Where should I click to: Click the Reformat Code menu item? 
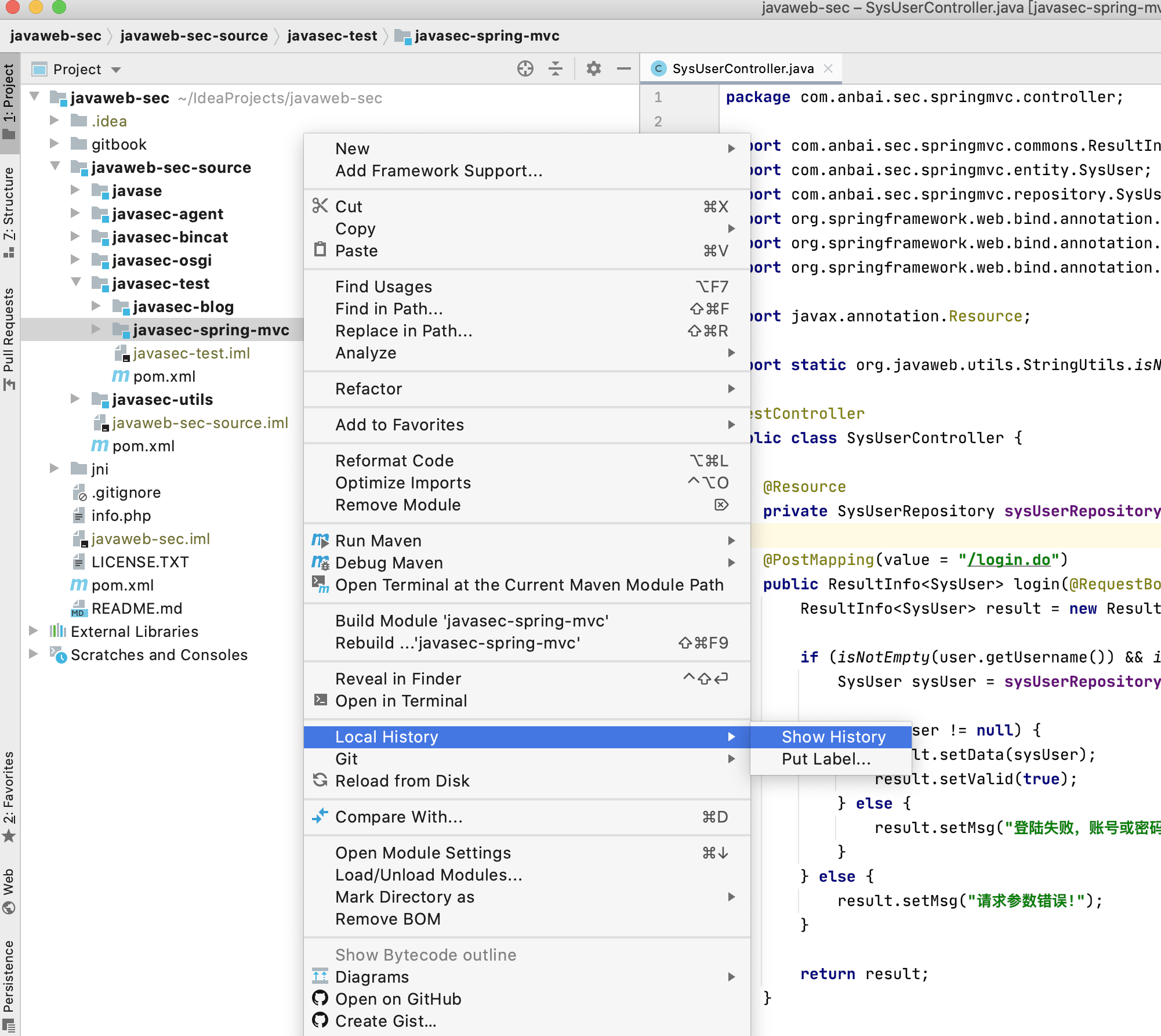coord(395,461)
